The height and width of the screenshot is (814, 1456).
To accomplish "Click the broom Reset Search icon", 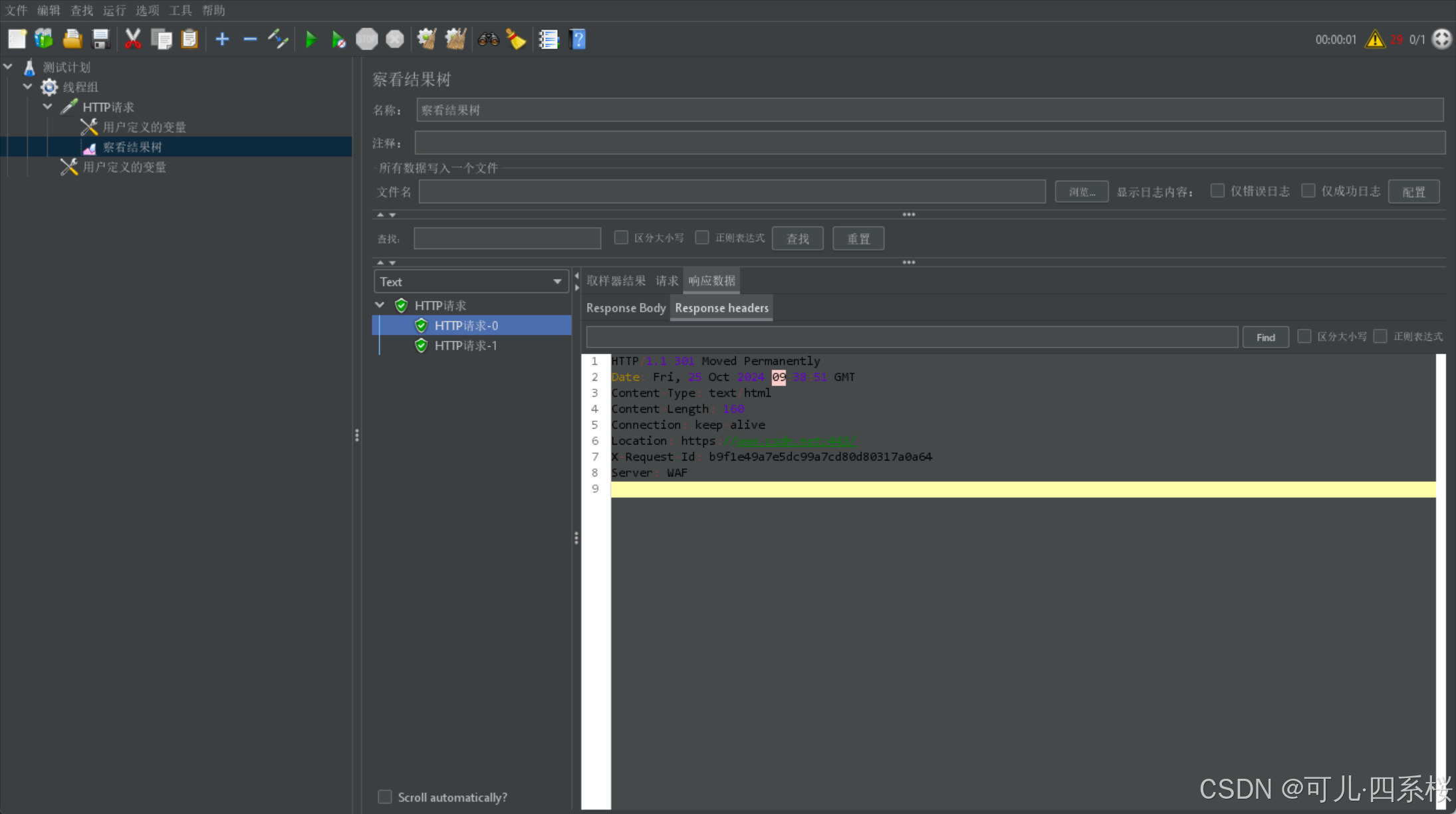I will click(516, 39).
